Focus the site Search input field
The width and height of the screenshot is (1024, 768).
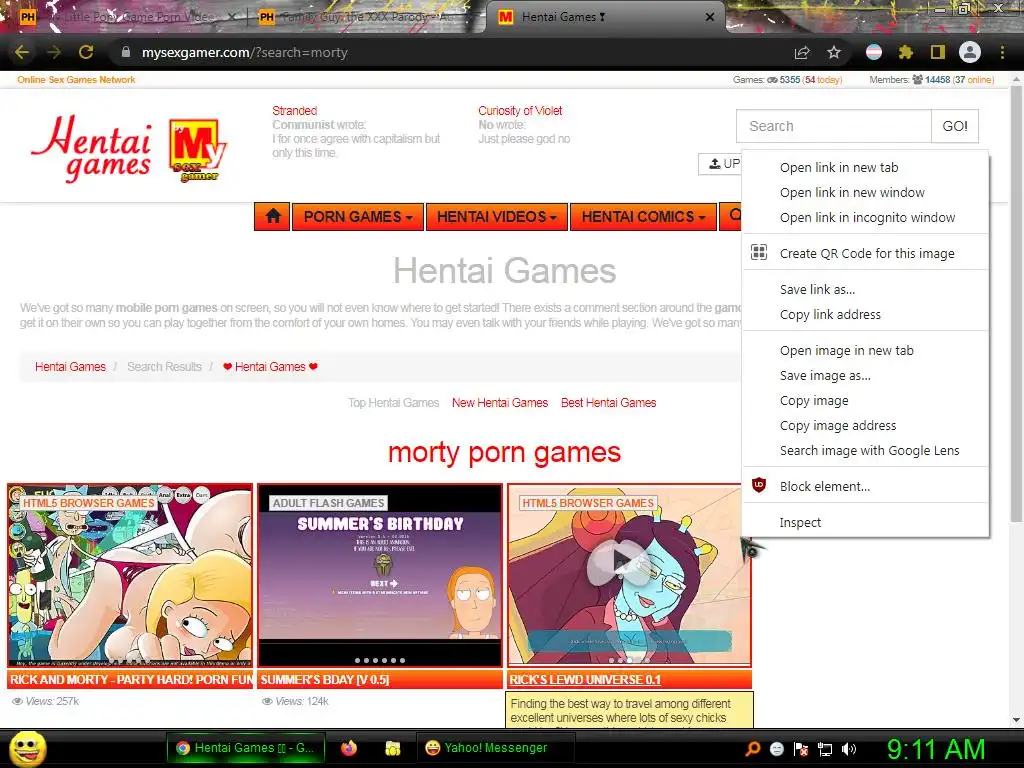(834, 126)
